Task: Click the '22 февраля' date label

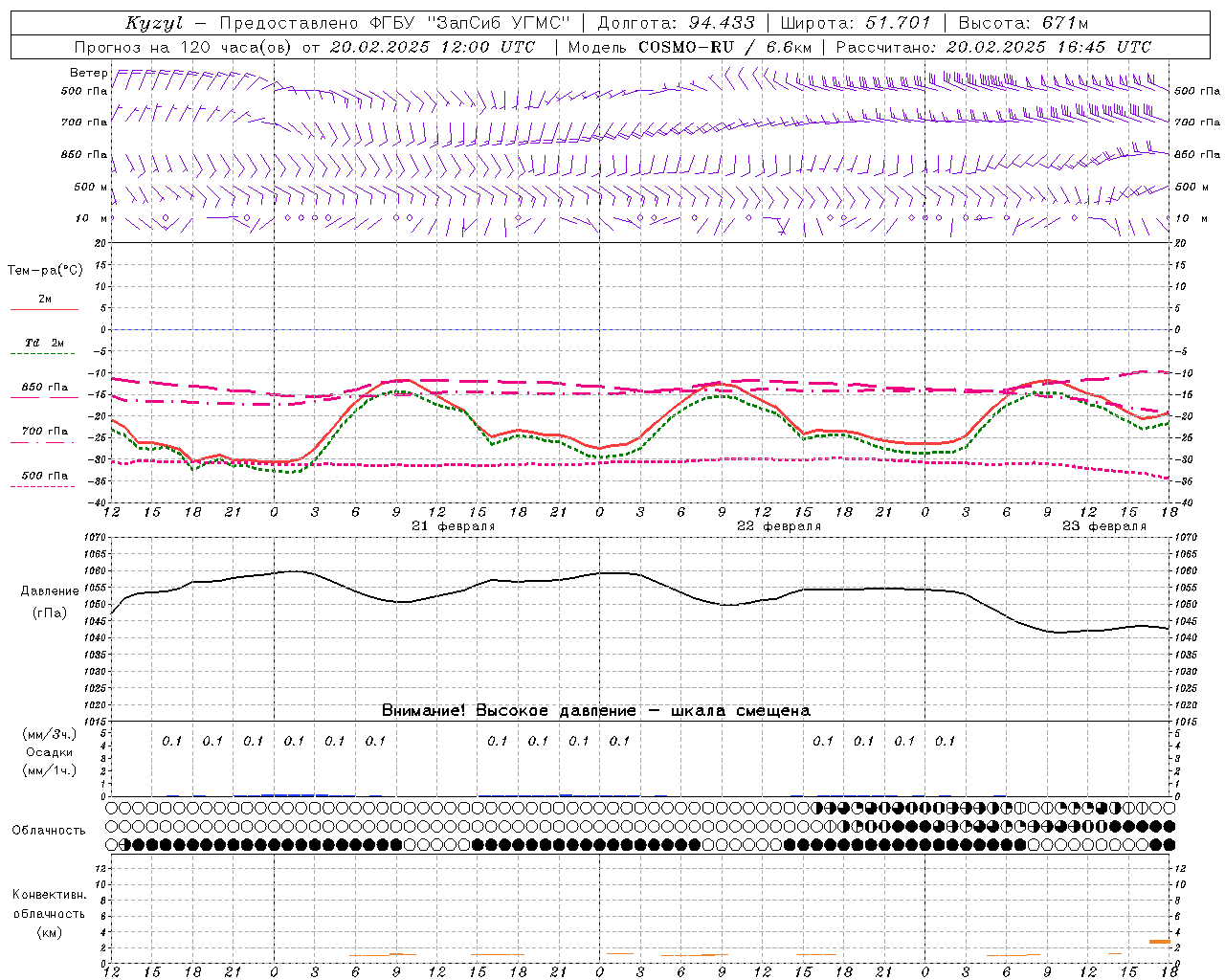Action: pyautogui.click(x=779, y=526)
